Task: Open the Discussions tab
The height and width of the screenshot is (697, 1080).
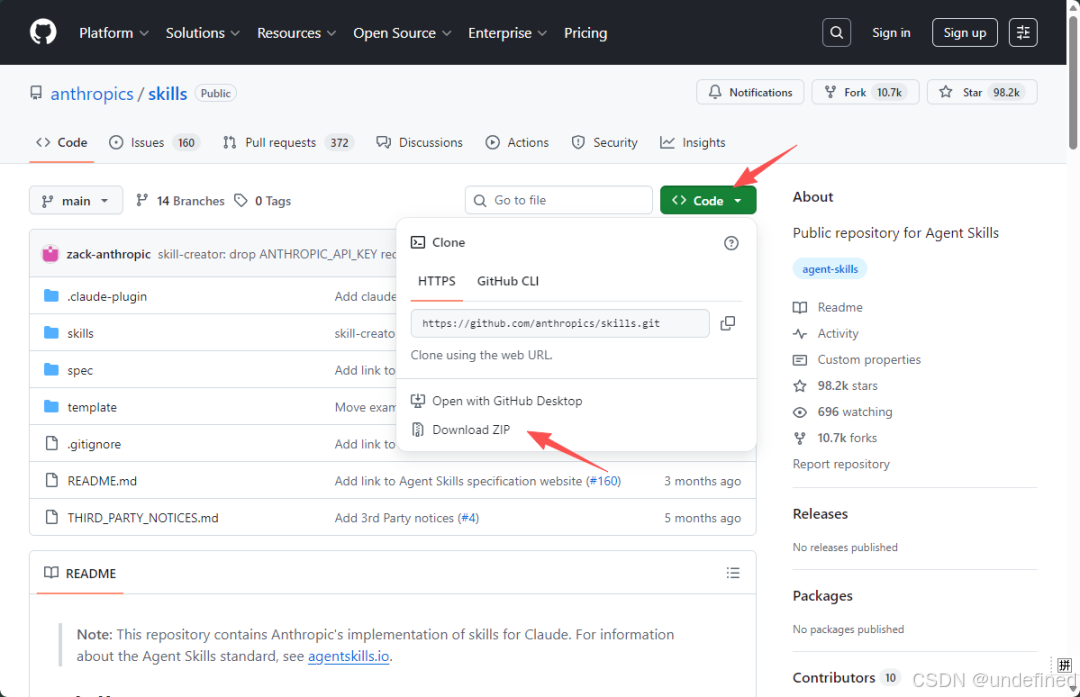Action: coord(419,143)
